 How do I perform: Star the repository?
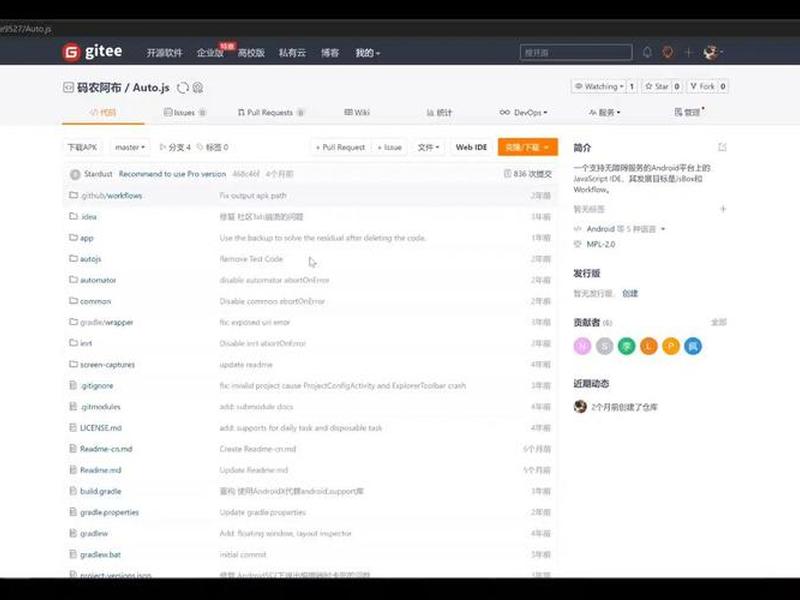pyautogui.click(x=657, y=87)
